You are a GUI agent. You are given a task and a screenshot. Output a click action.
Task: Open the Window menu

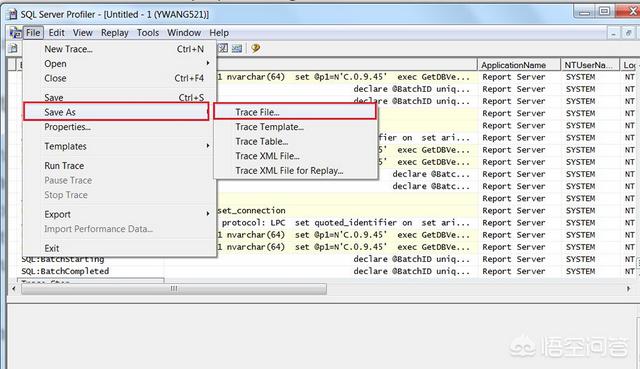point(184,33)
